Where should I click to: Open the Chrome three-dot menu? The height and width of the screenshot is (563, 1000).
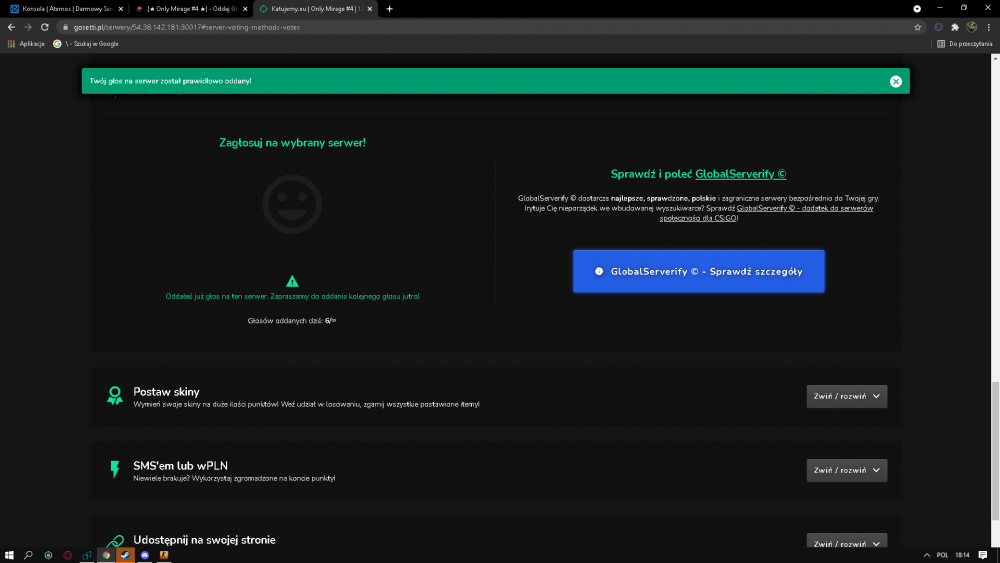pos(989,27)
